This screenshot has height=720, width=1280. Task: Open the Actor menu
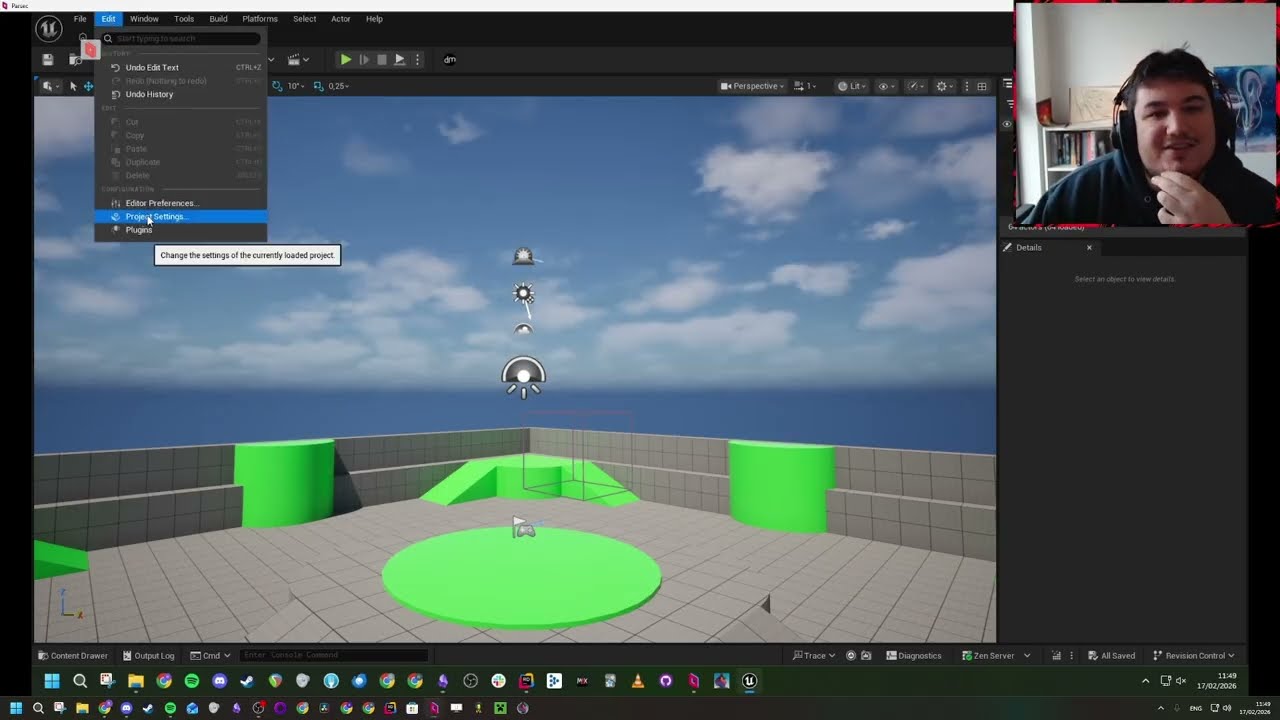click(x=341, y=19)
